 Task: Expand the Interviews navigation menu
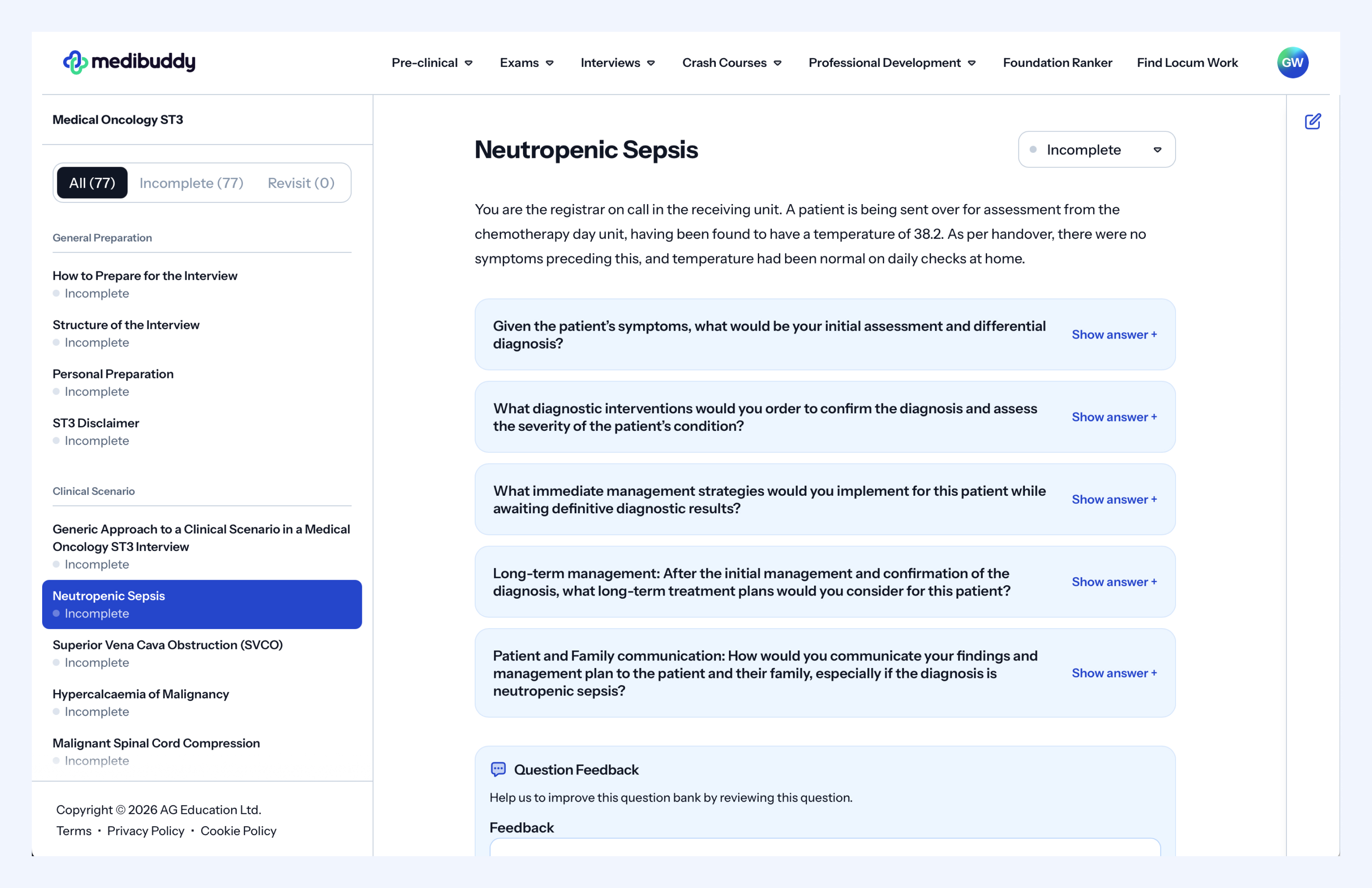point(617,63)
